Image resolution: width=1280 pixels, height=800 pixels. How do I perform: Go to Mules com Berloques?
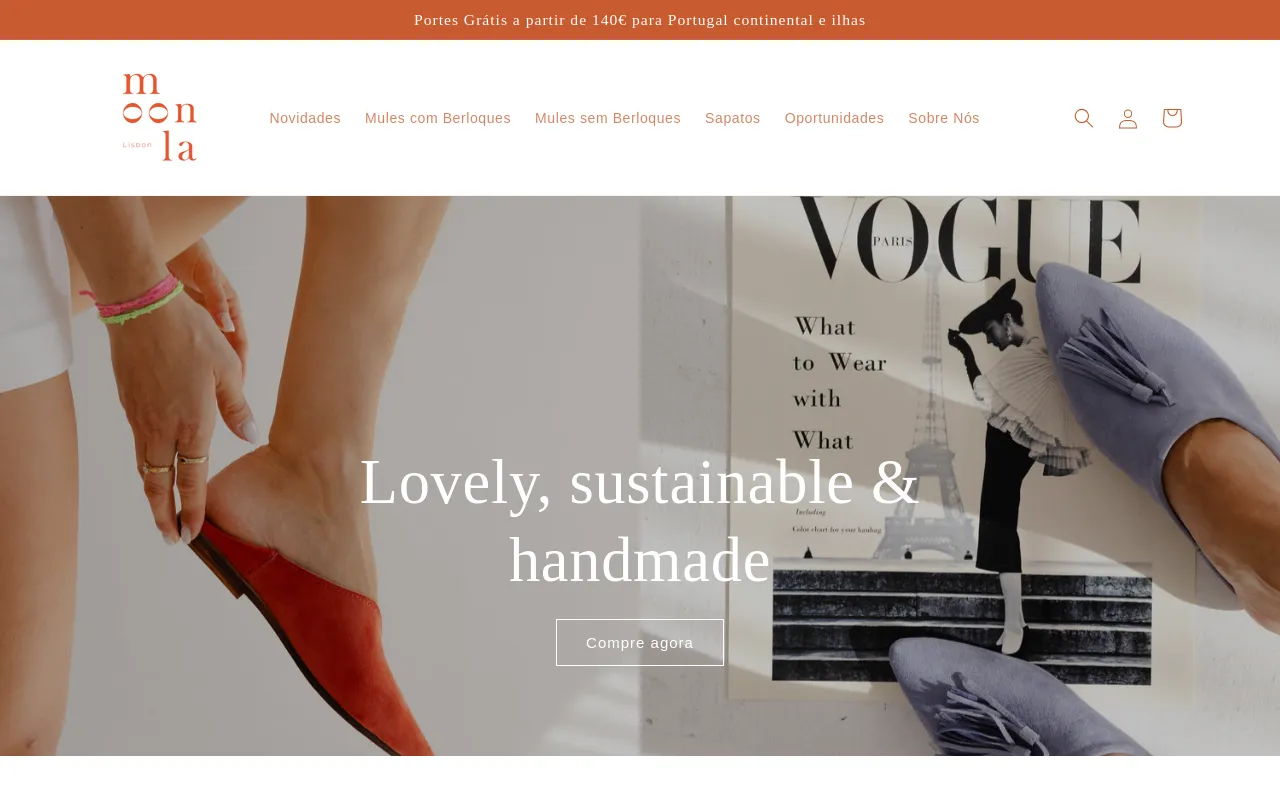click(x=438, y=118)
